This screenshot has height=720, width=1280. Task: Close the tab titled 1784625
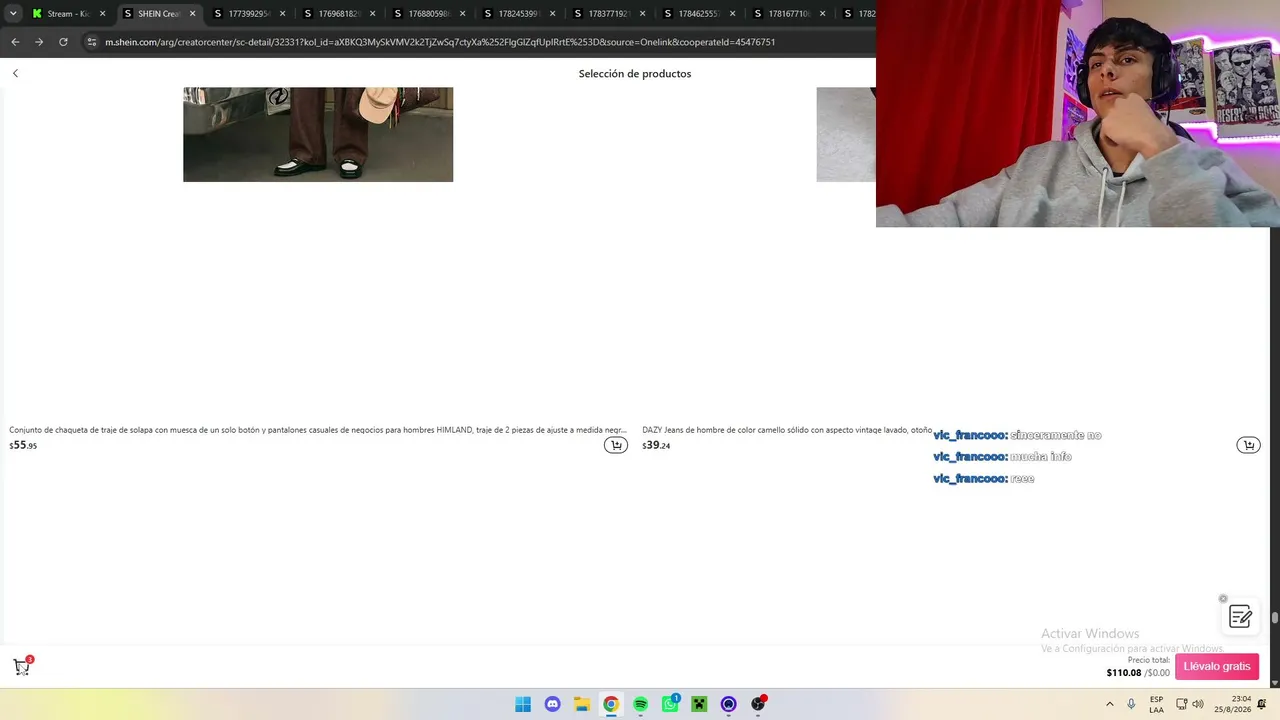(x=732, y=14)
